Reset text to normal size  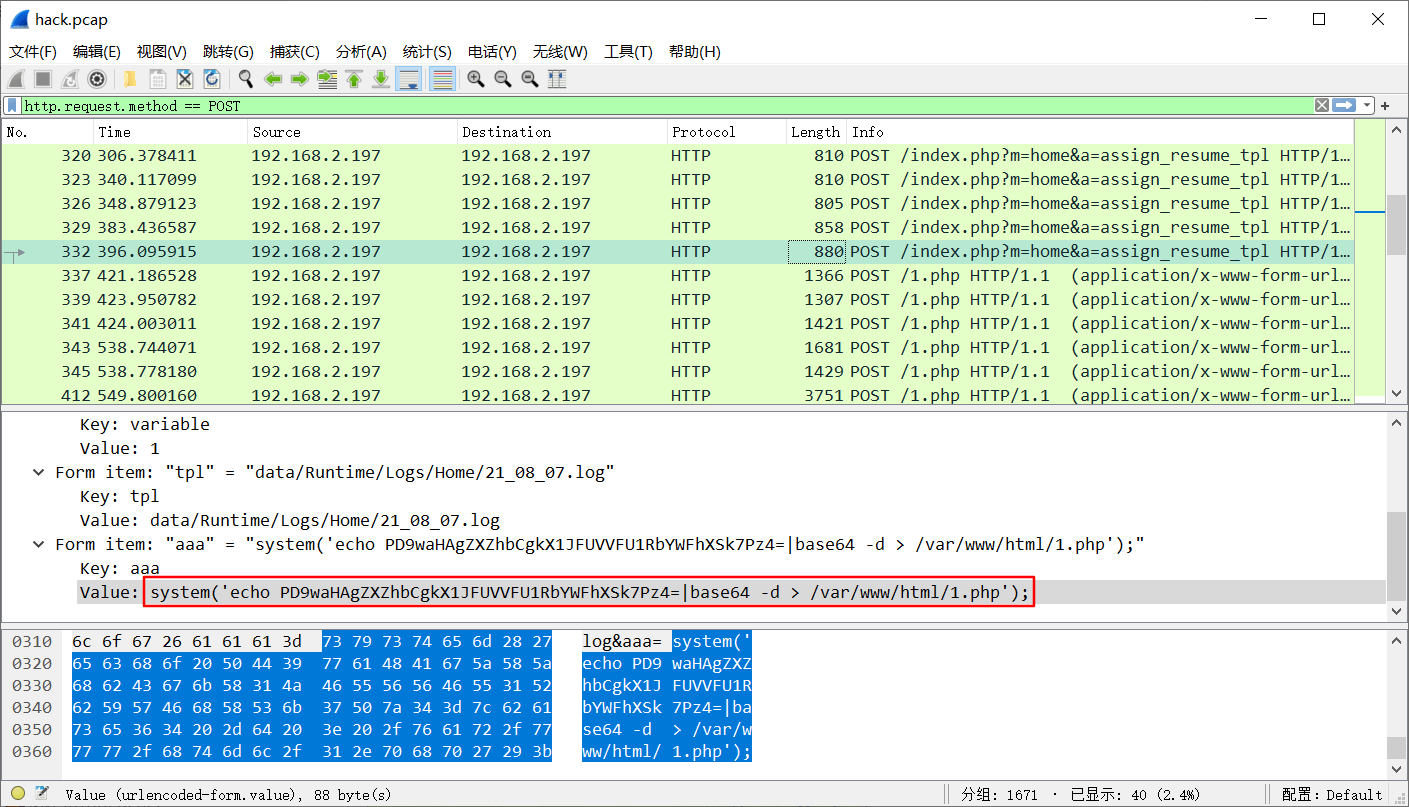529,79
